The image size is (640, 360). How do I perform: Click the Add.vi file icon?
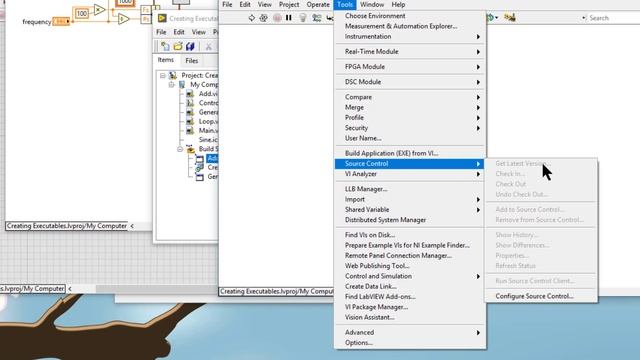click(x=190, y=94)
